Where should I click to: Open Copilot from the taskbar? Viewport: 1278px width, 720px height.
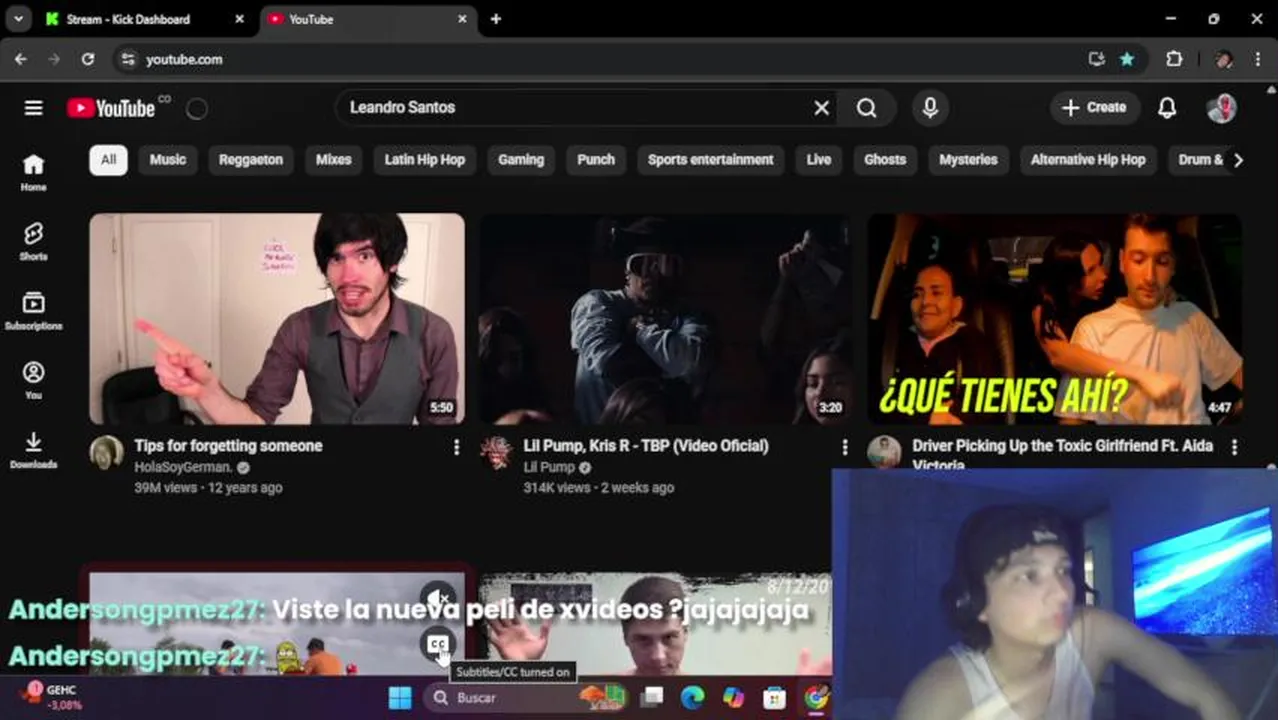tap(733, 698)
